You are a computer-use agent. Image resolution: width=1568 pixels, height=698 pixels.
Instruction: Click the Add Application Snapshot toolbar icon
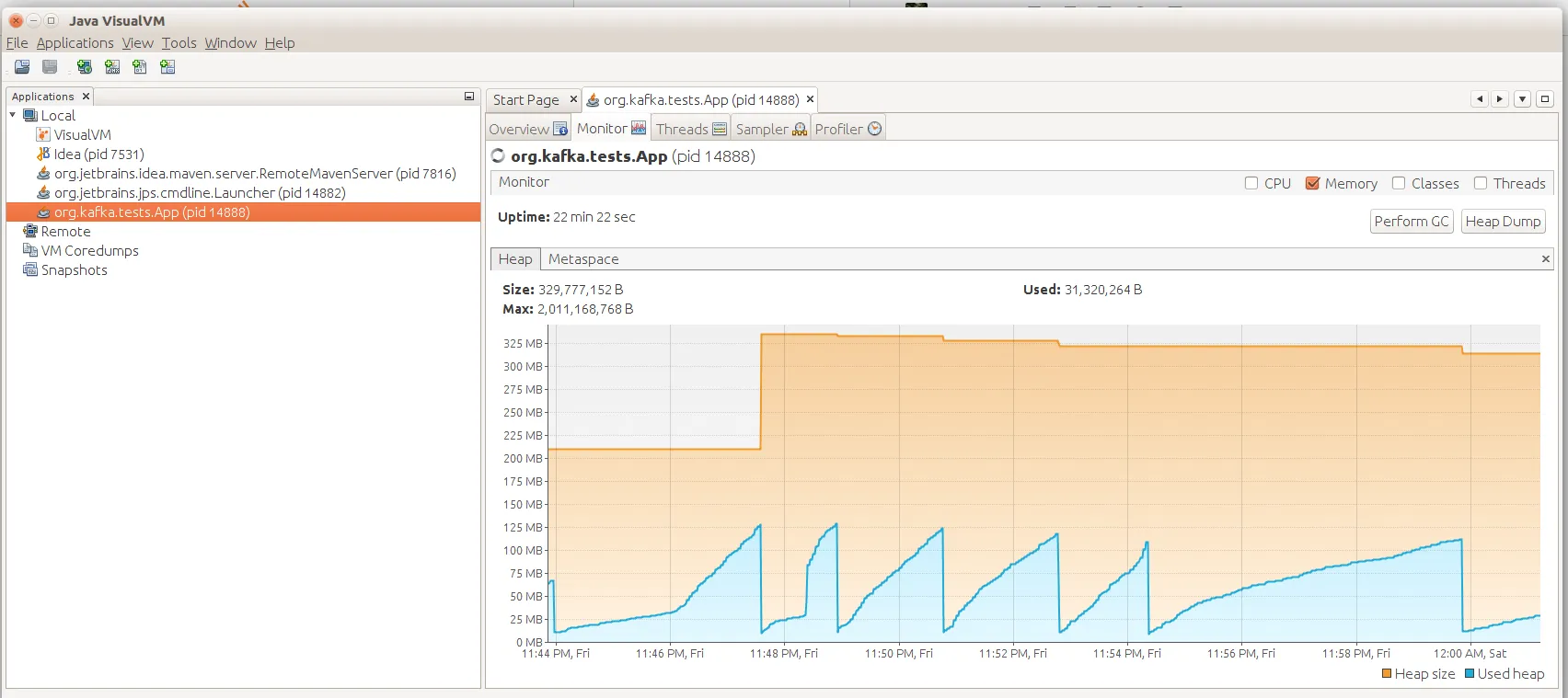click(167, 67)
